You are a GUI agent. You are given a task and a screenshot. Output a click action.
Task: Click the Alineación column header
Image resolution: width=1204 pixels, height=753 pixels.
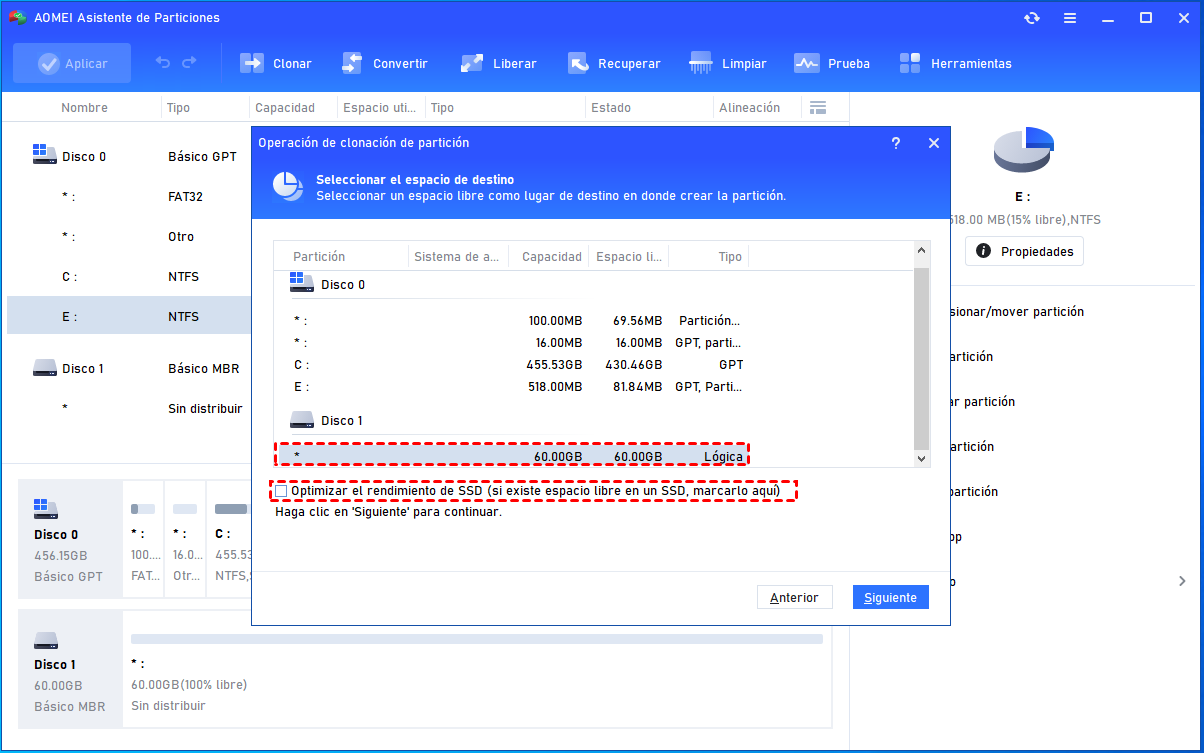tap(750, 107)
